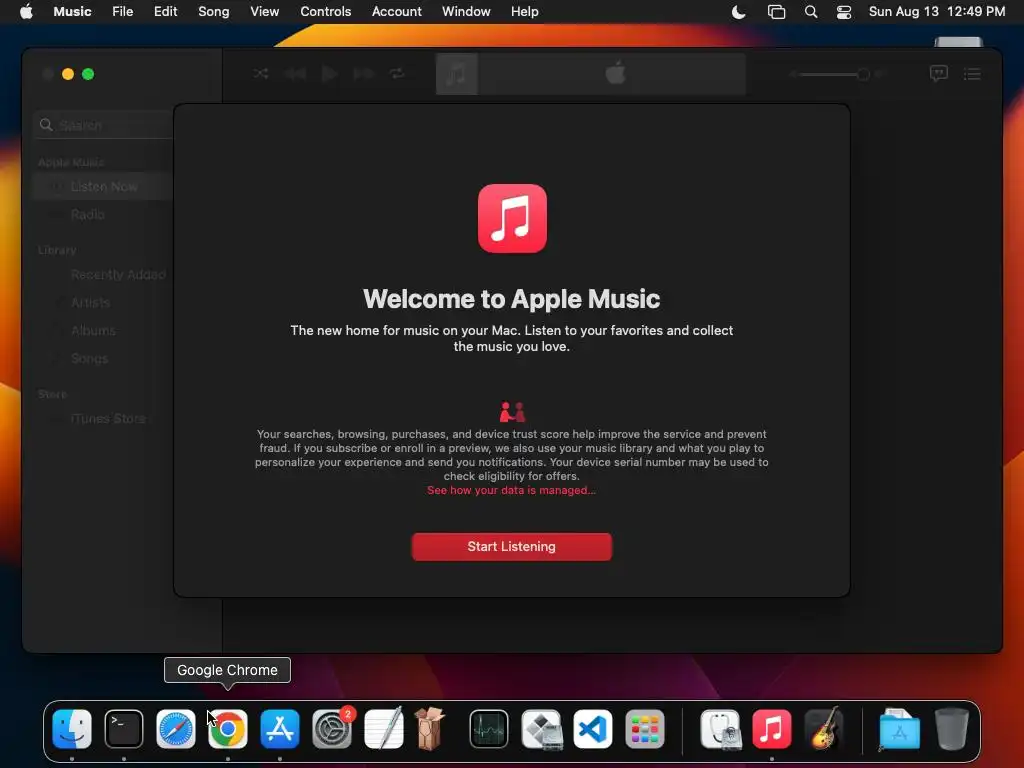Screen dimensions: 1024x768
Task: Click the Apple Music app icon in welcome dialog
Action: pyautogui.click(x=512, y=218)
